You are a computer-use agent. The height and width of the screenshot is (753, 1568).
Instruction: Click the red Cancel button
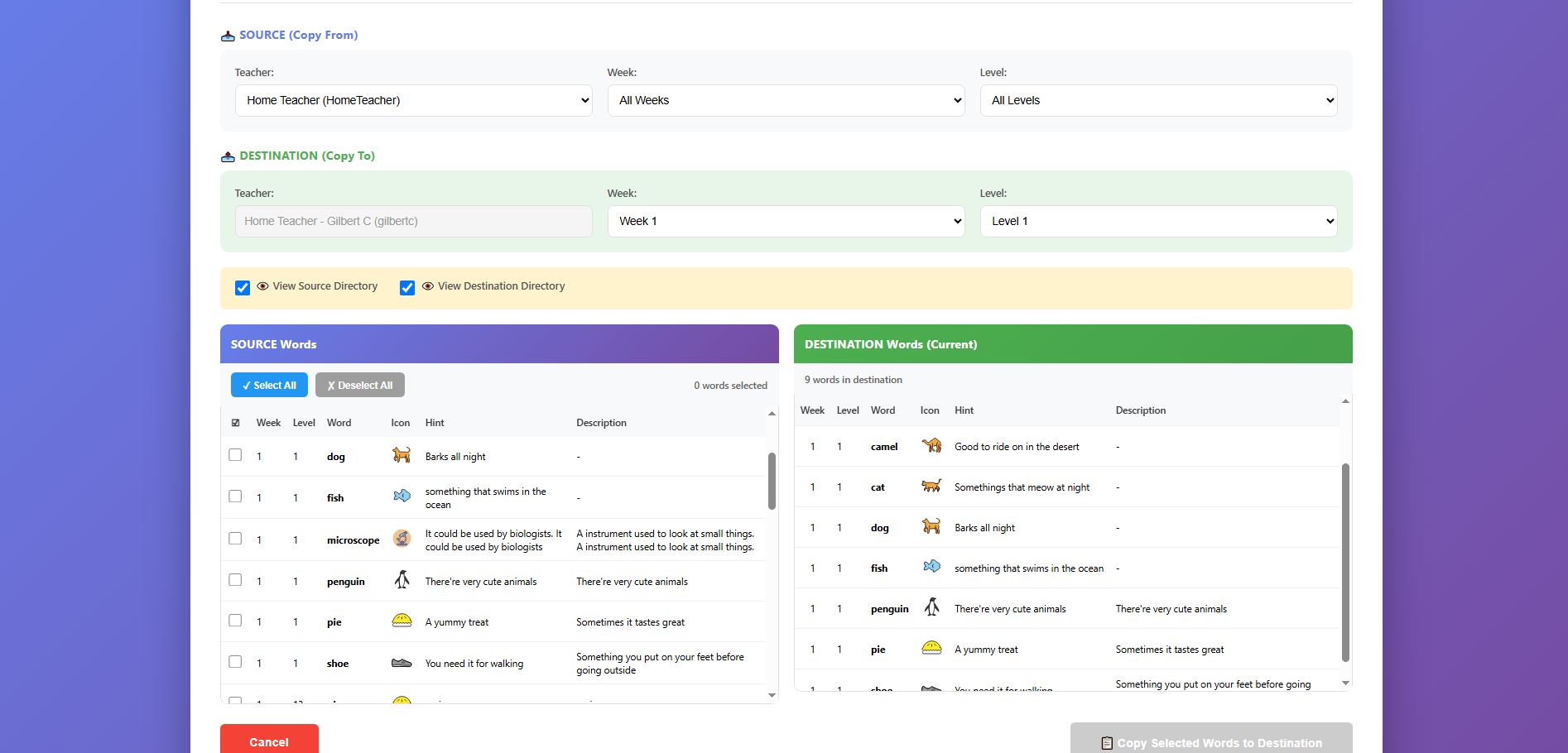tap(269, 741)
